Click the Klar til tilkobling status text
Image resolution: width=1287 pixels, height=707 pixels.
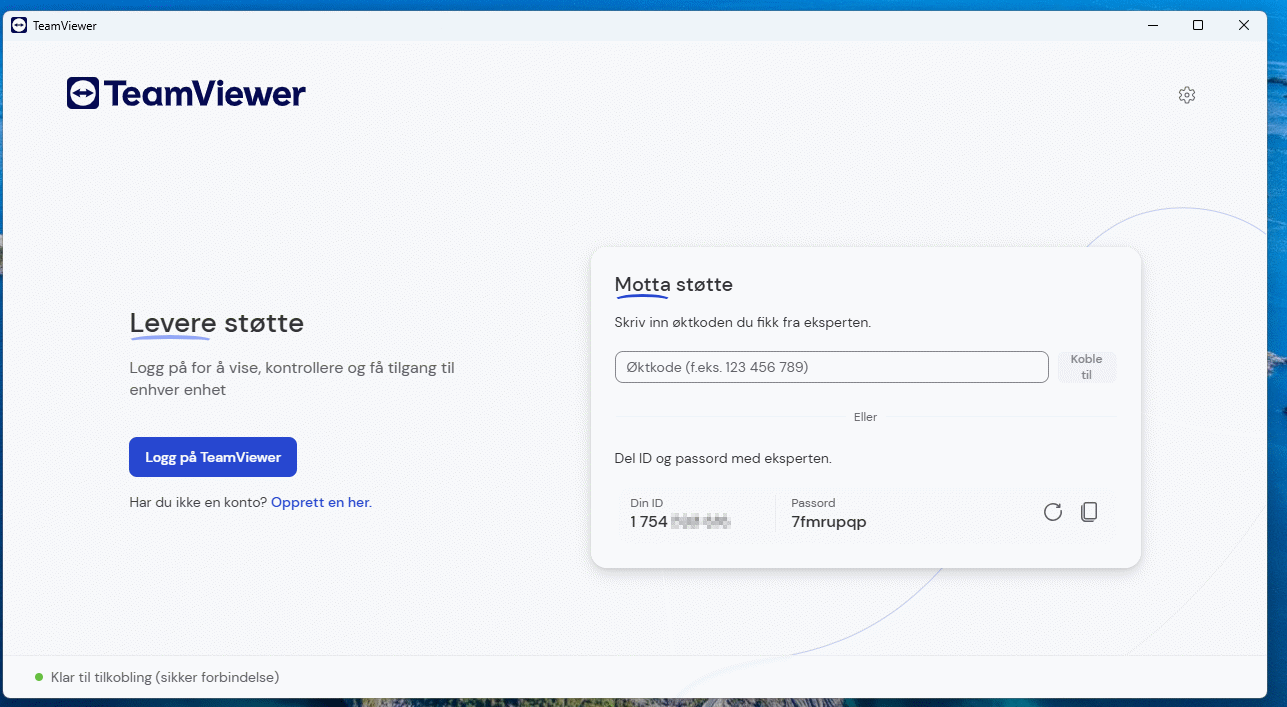[x=165, y=677]
